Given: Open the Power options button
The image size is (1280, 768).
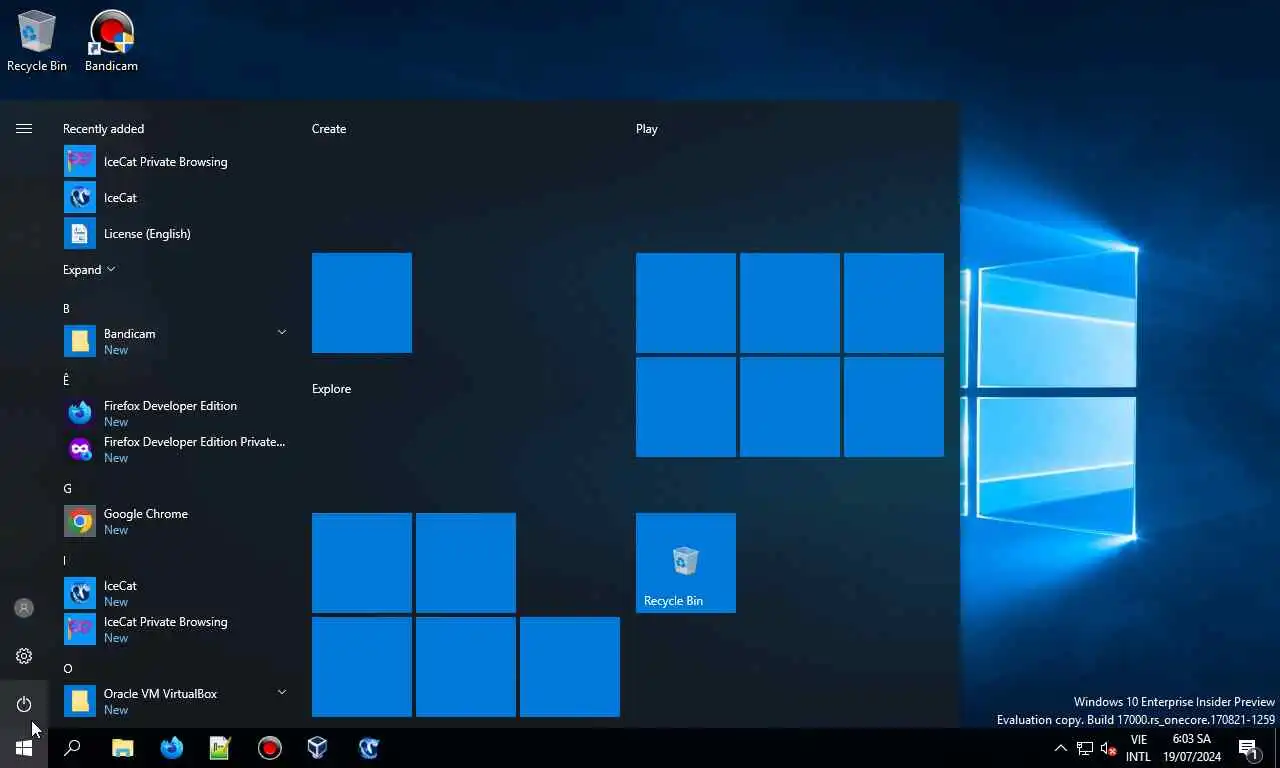Looking at the screenshot, I should point(24,704).
